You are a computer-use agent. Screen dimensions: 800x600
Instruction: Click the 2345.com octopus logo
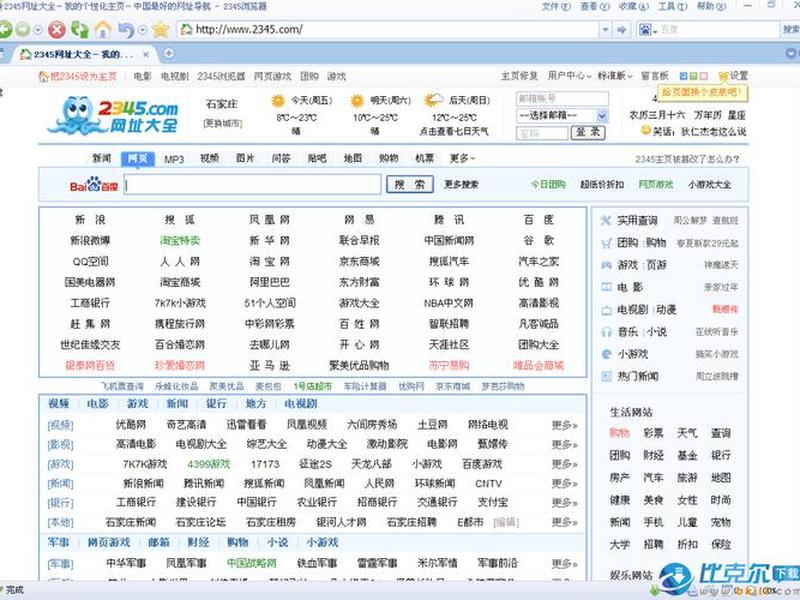pyautogui.click(x=113, y=116)
